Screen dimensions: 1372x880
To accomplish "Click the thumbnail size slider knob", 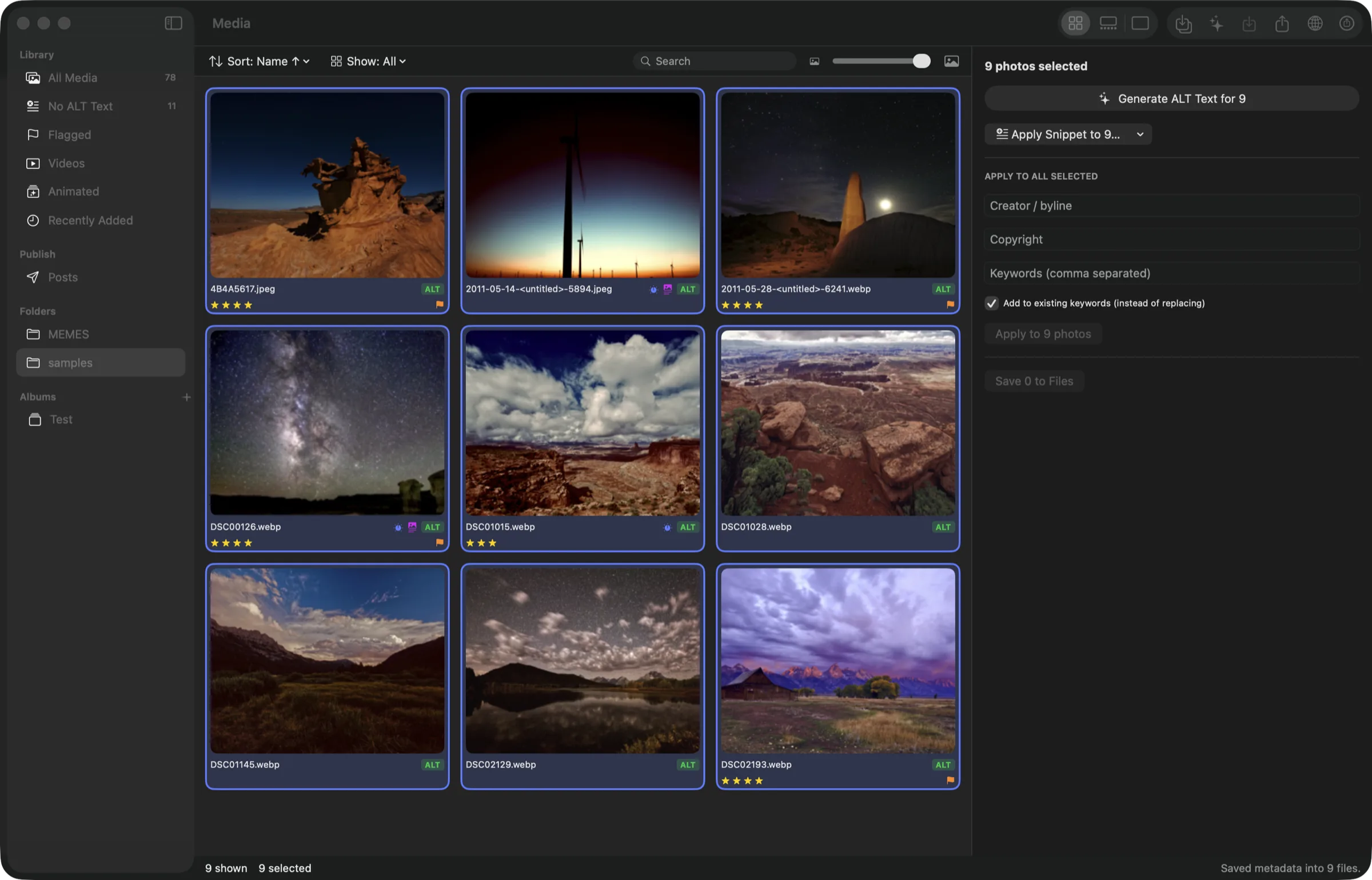I will [921, 61].
